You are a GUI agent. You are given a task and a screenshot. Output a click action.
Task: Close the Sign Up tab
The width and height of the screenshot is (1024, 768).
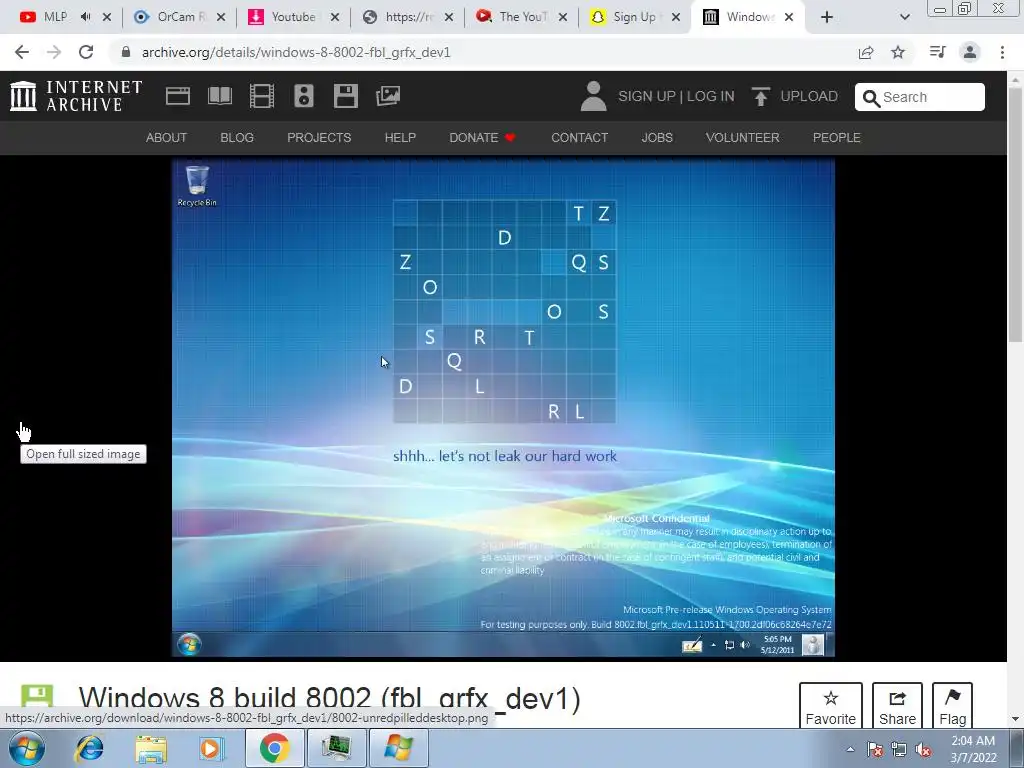click(x=677, y=17)
